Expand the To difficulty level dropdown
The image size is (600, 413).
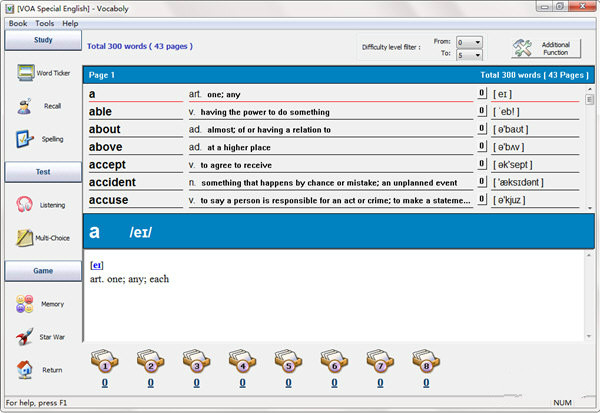(478, 55)
